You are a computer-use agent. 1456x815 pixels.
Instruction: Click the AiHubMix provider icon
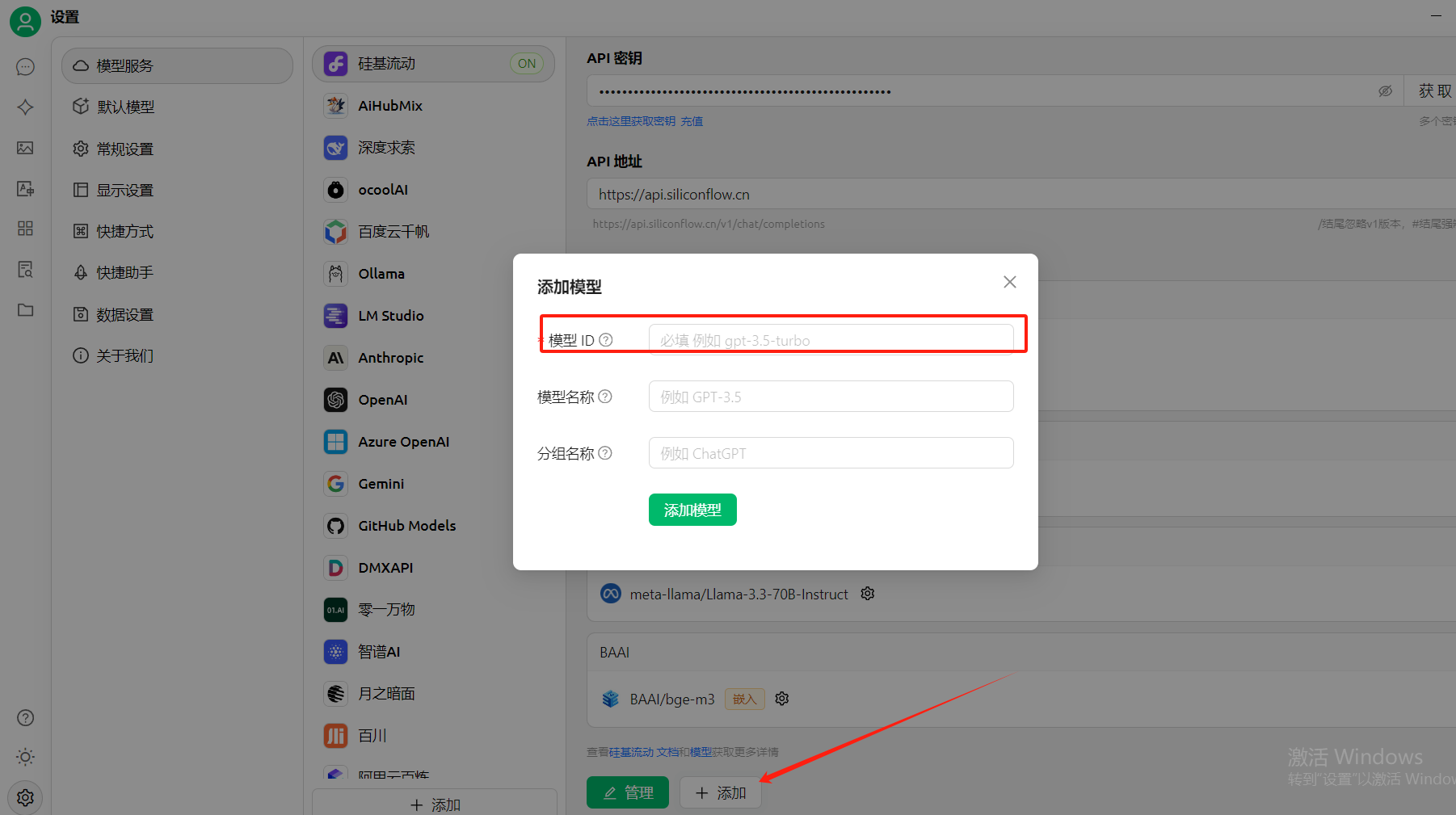click(x=335, y=106)
